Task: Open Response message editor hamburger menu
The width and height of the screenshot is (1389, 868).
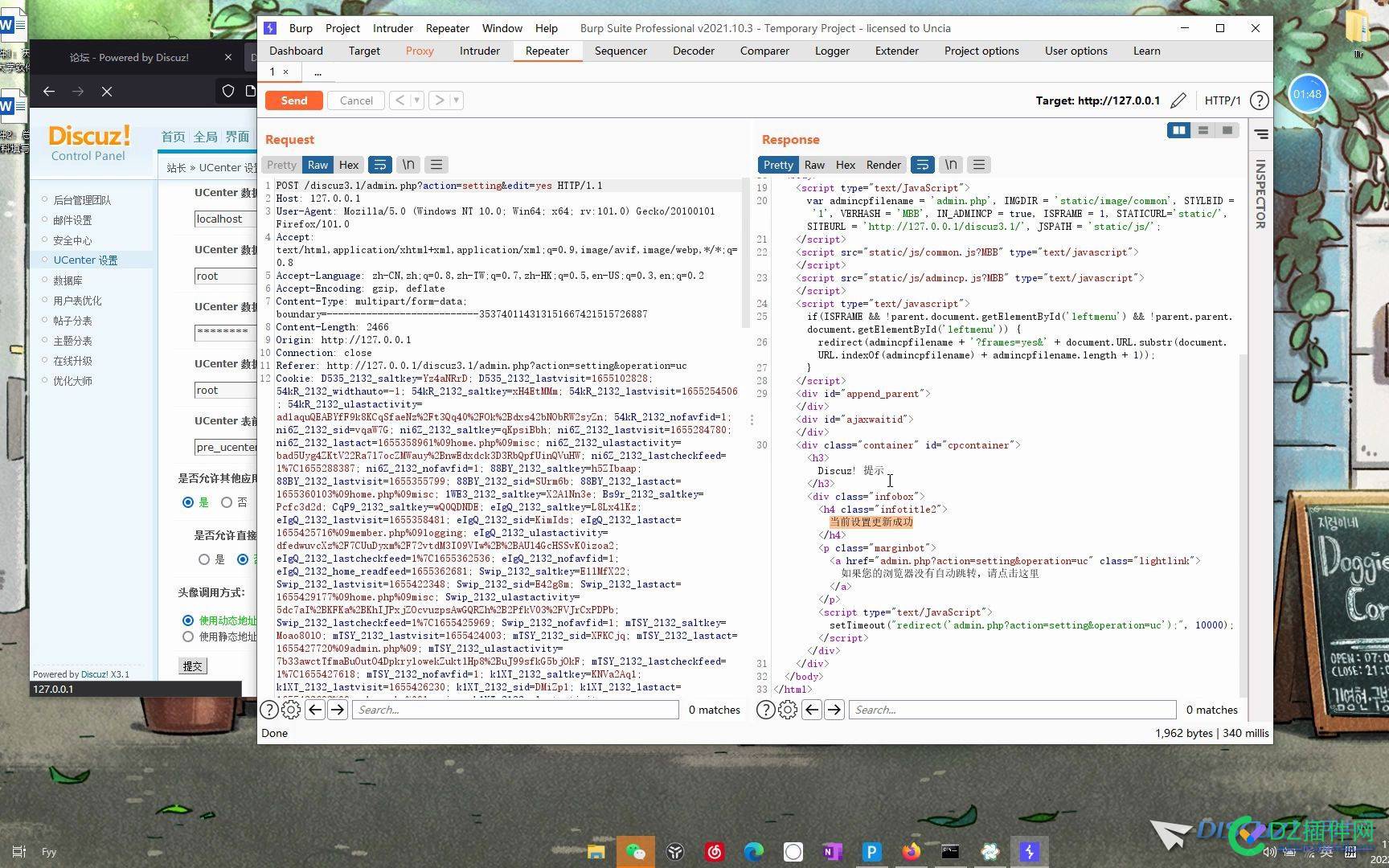Action: click(979, 165)
